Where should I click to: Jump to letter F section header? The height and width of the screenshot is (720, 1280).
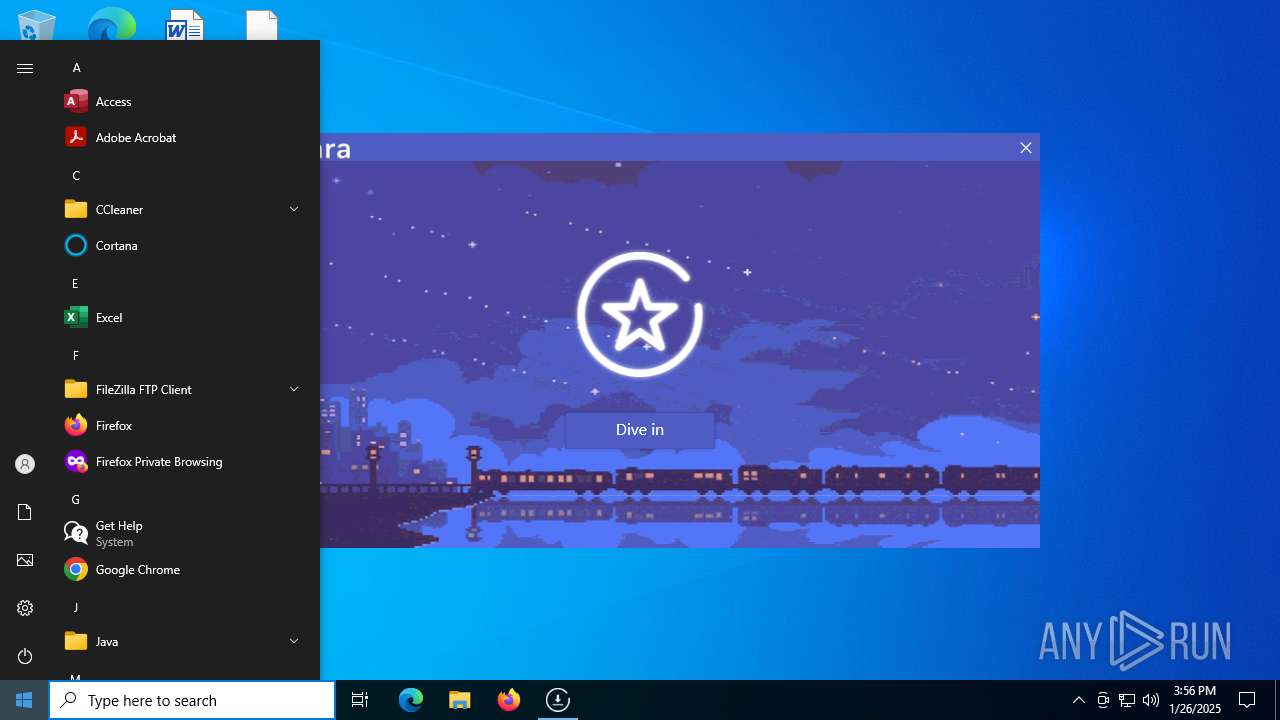pos(75,356)
